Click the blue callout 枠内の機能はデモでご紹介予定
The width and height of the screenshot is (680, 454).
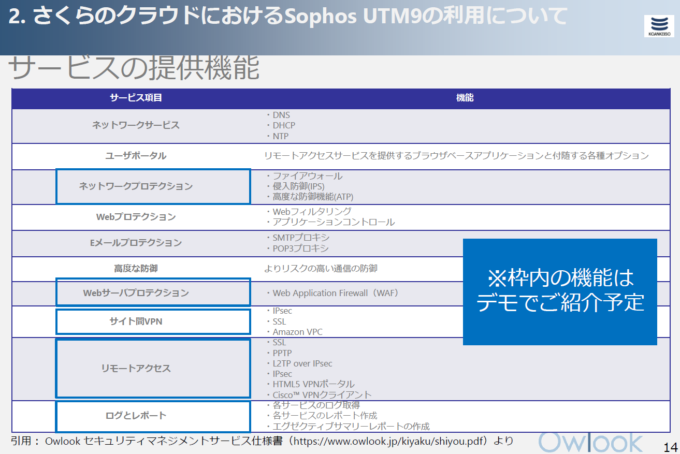point(560,292)
